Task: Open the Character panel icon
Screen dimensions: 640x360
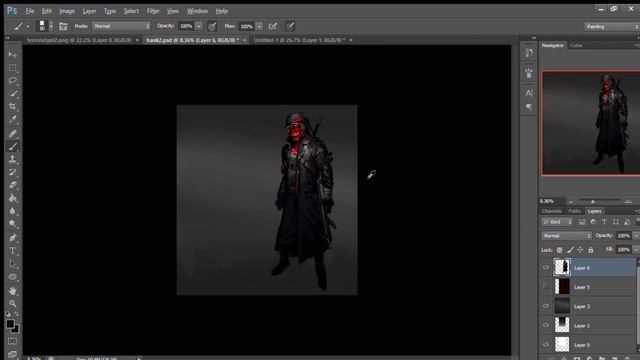Action: tap(529, 93)
